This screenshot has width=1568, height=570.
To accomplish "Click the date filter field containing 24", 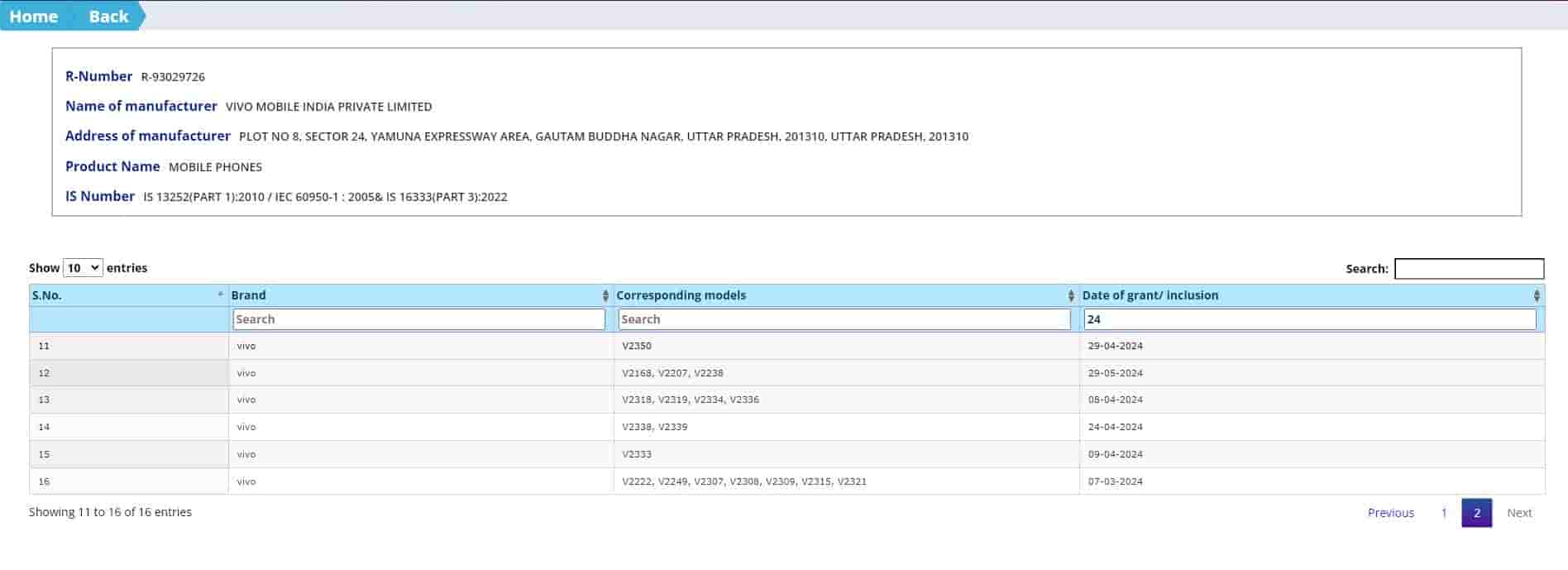I will click(1309, 319).
